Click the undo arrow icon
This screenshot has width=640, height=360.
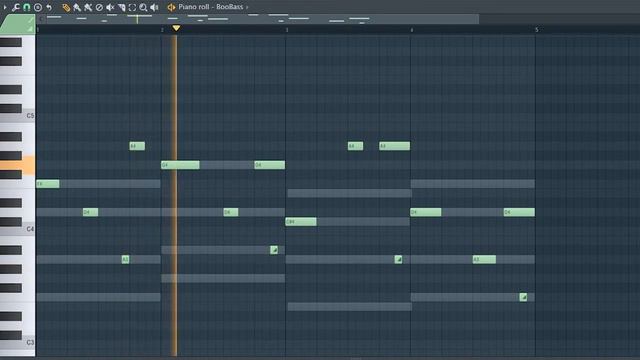coord(49,7)
